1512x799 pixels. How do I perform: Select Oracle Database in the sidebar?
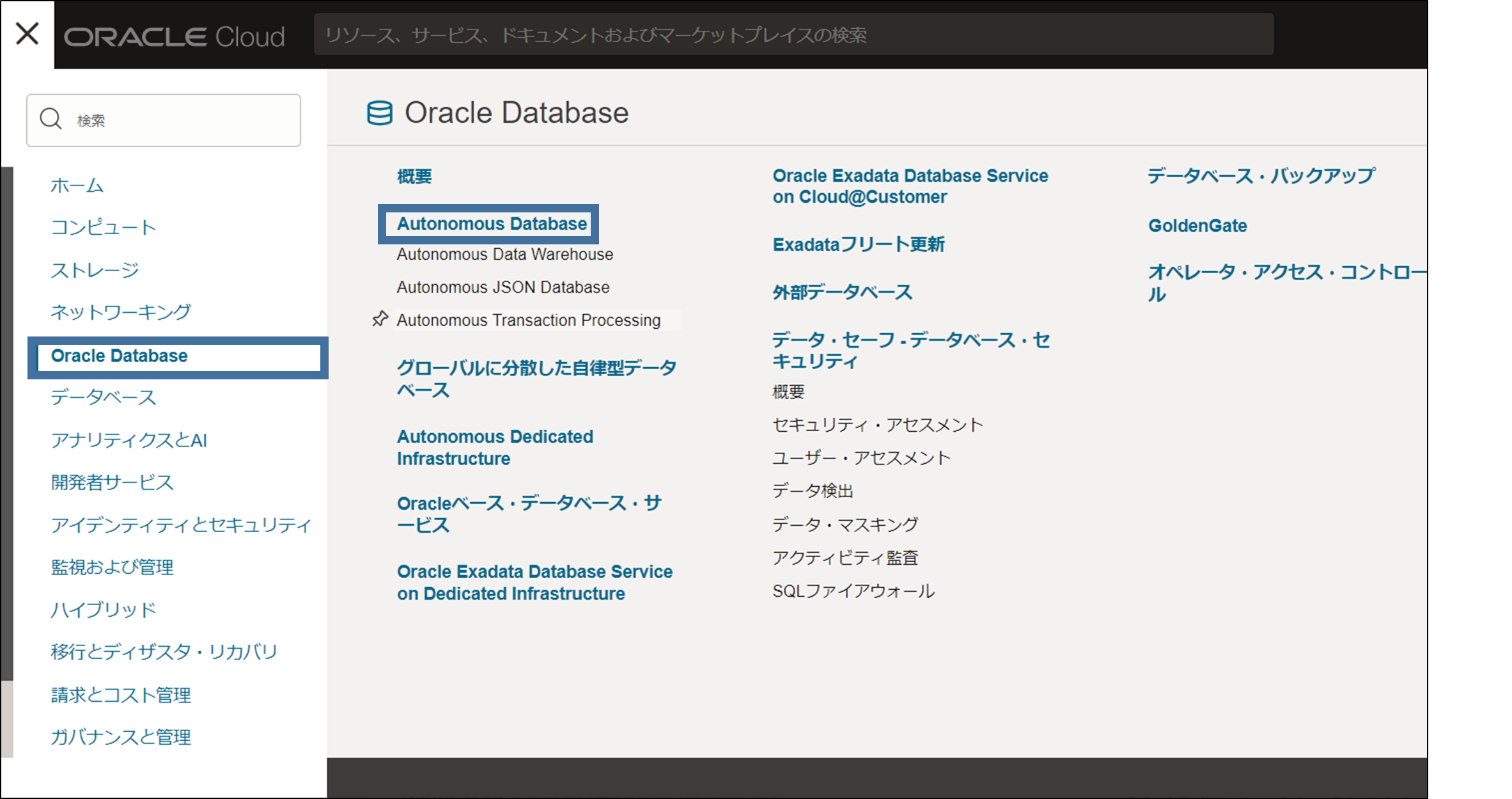tap(120, 356)
